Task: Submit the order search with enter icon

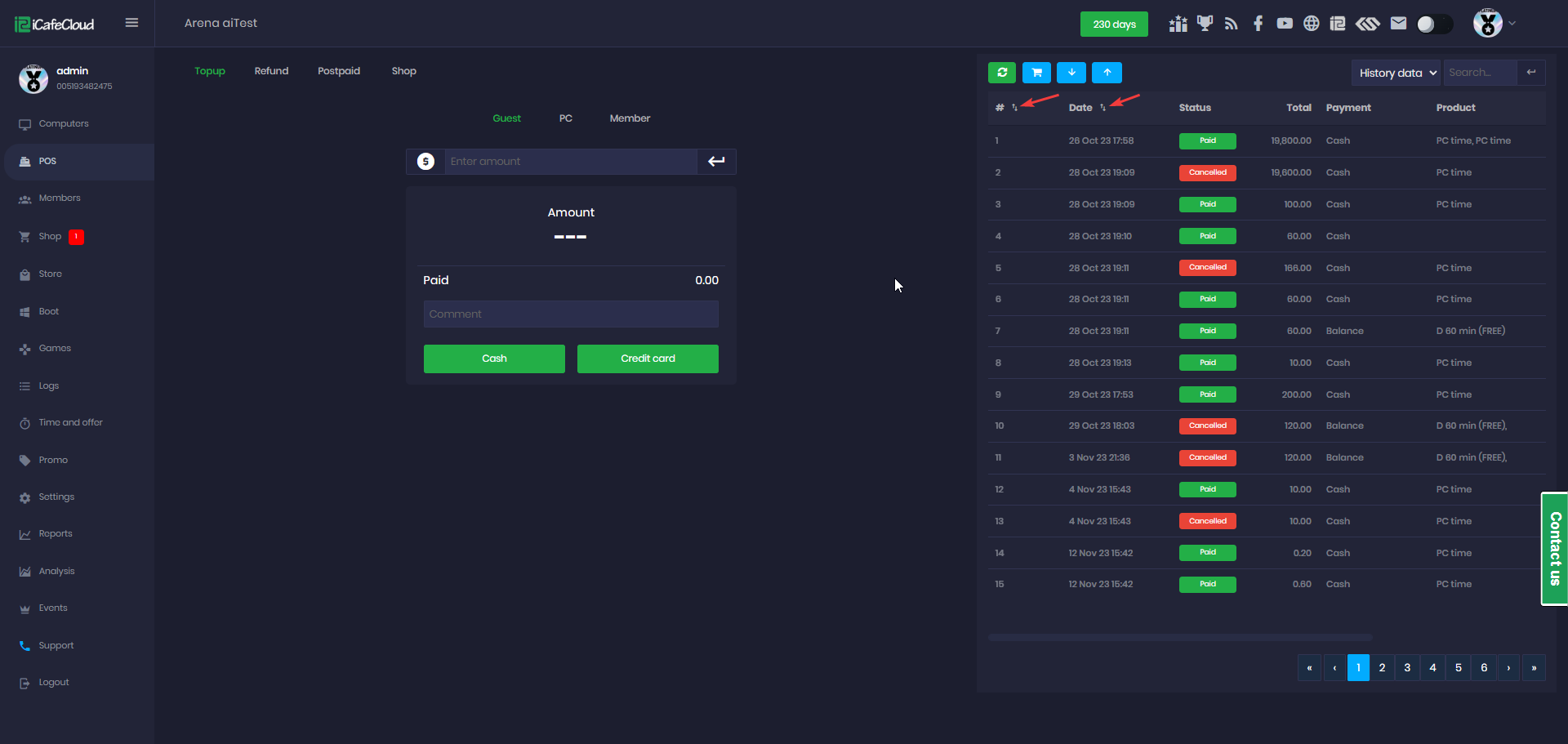Action: (x=1531, y=73)
